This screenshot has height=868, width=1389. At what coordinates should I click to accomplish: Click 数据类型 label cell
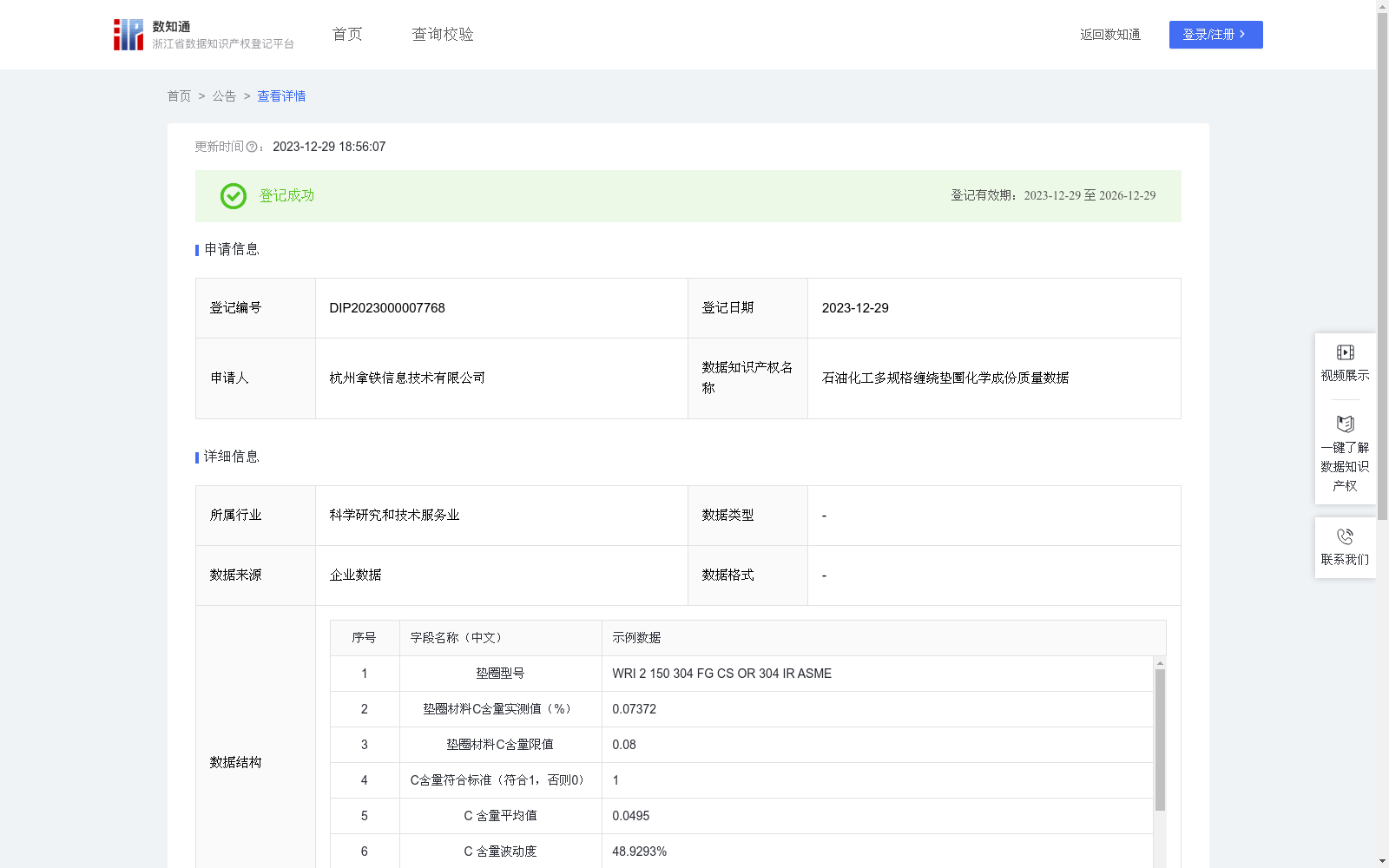(x=747, y=516)
